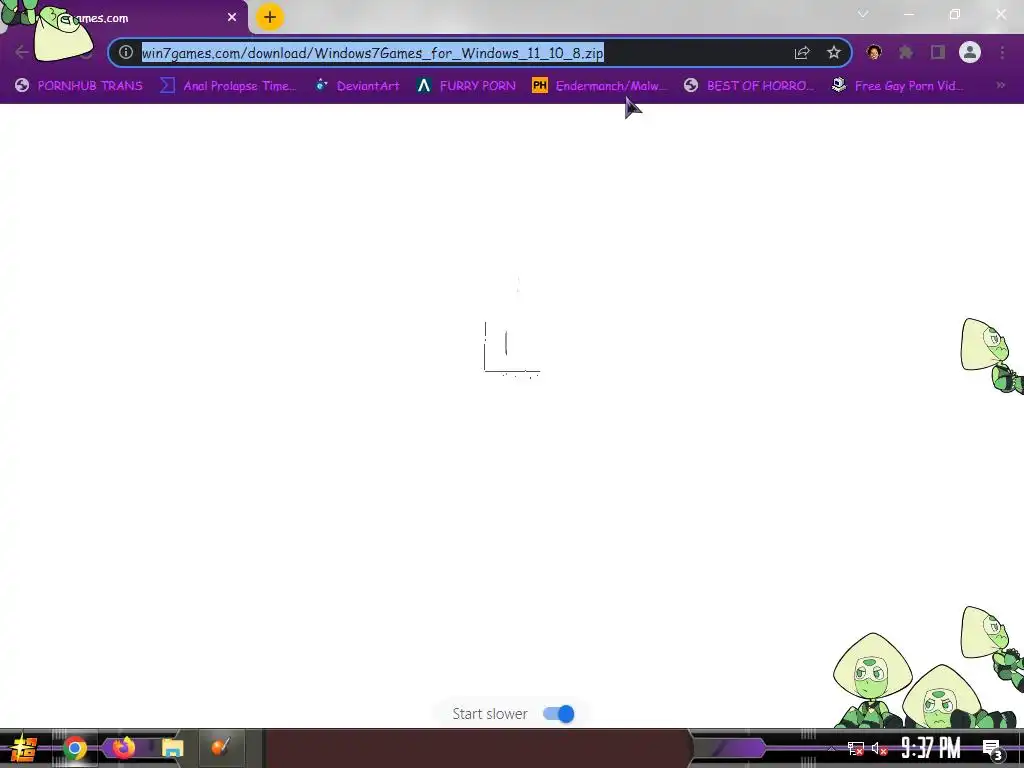The image size is (1024, 768).
Task: Open the orange ball app in taskbar
Action: (221, 747)
